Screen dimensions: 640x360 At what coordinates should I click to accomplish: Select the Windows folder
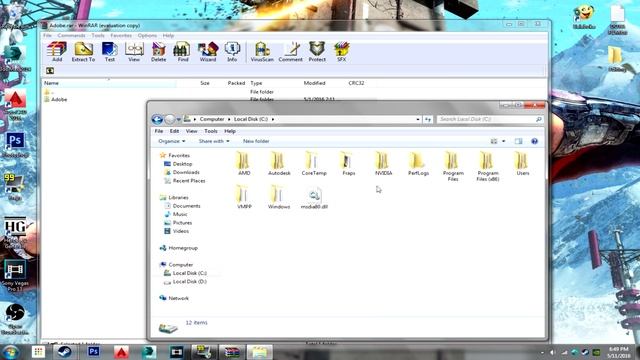point(279,198)
